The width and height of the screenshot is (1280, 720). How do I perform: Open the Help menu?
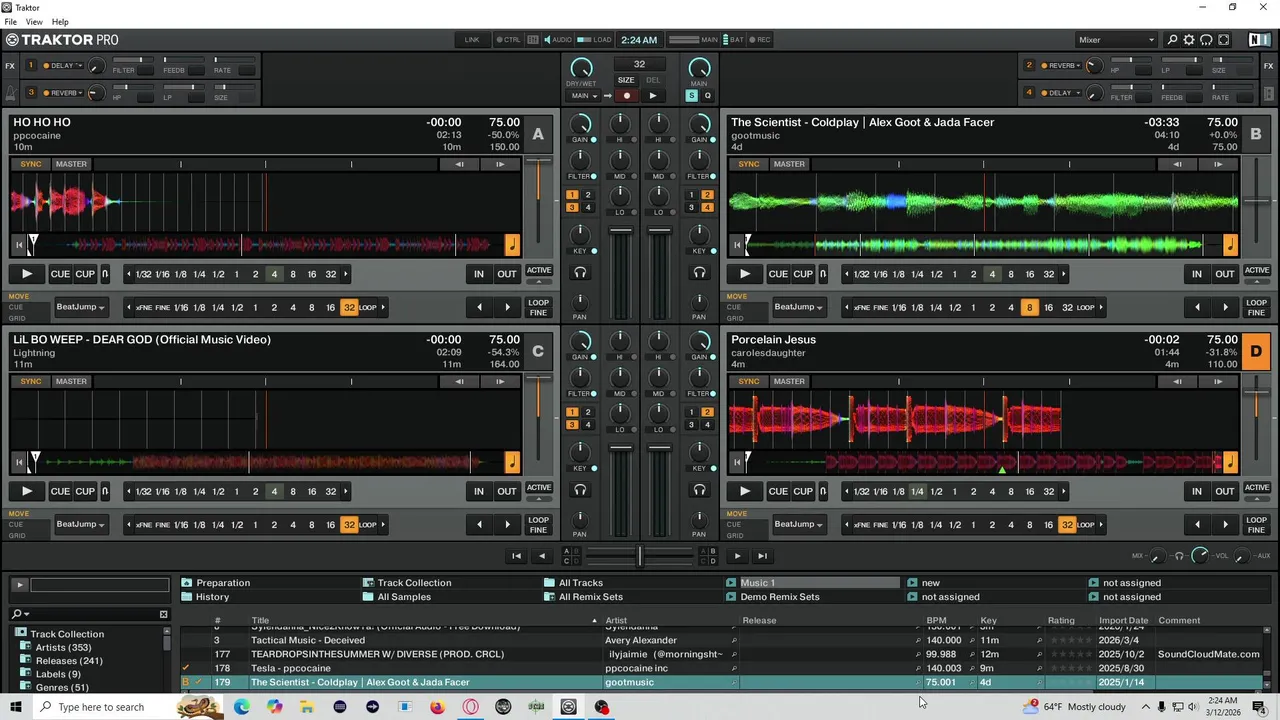click(60, 22)
